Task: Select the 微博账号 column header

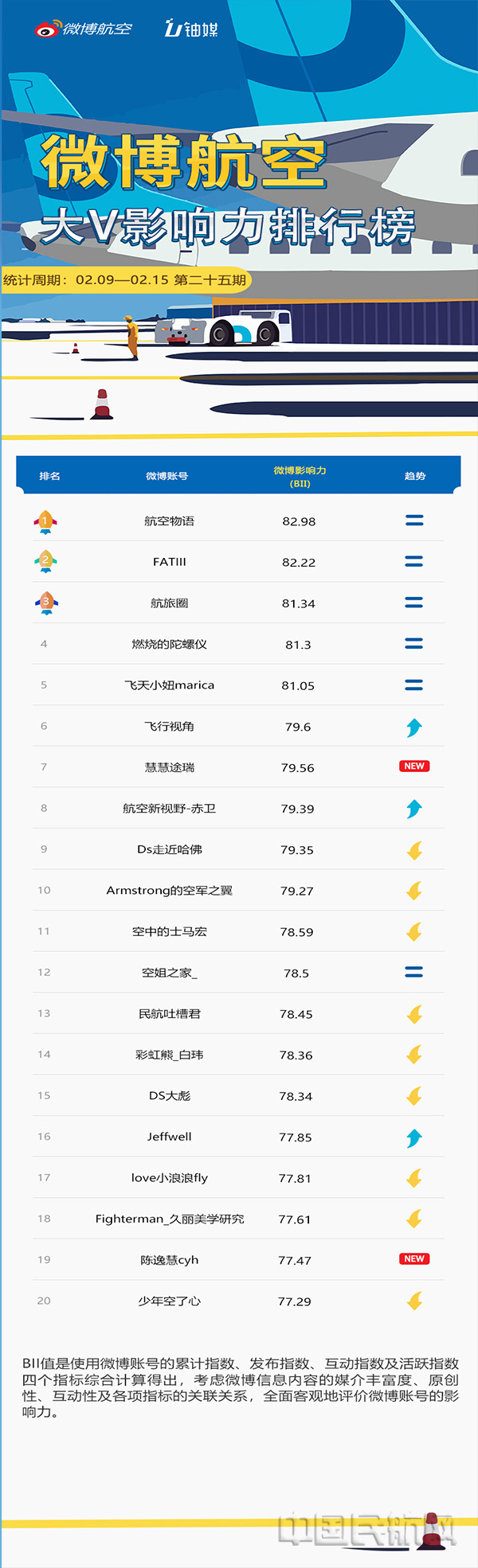Action: (x=167, y=476)
